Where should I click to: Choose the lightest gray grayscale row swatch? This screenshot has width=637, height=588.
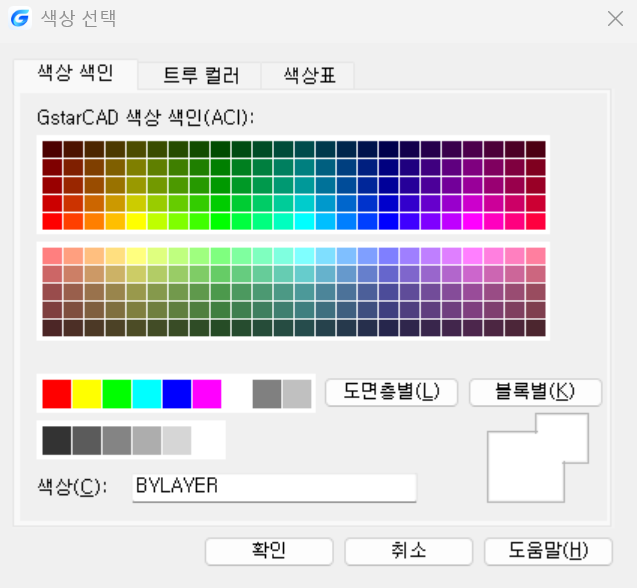click(177, 440)
